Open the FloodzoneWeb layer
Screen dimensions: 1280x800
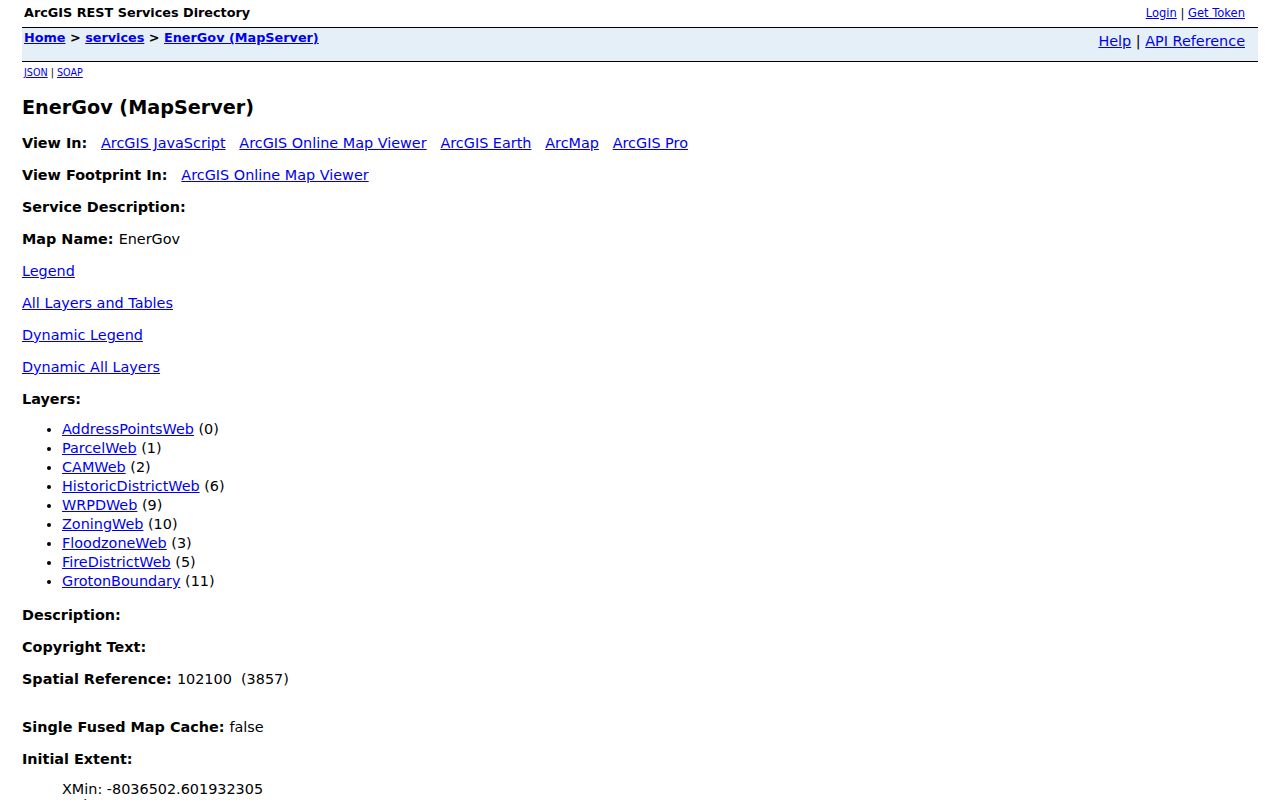[x=114, y=543]
